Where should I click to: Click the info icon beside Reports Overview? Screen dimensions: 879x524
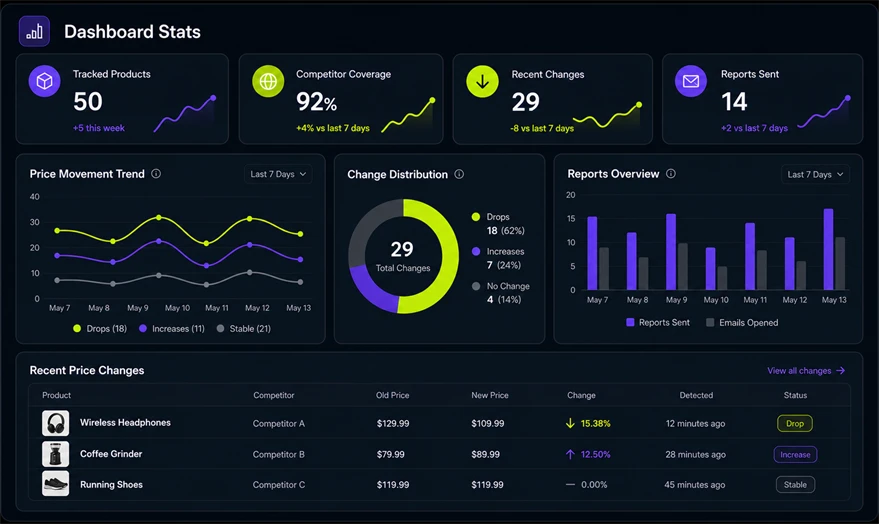point(670,174)
